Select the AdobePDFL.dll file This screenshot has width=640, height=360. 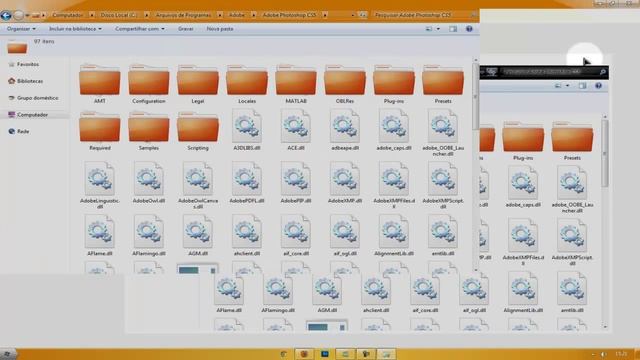247,183
